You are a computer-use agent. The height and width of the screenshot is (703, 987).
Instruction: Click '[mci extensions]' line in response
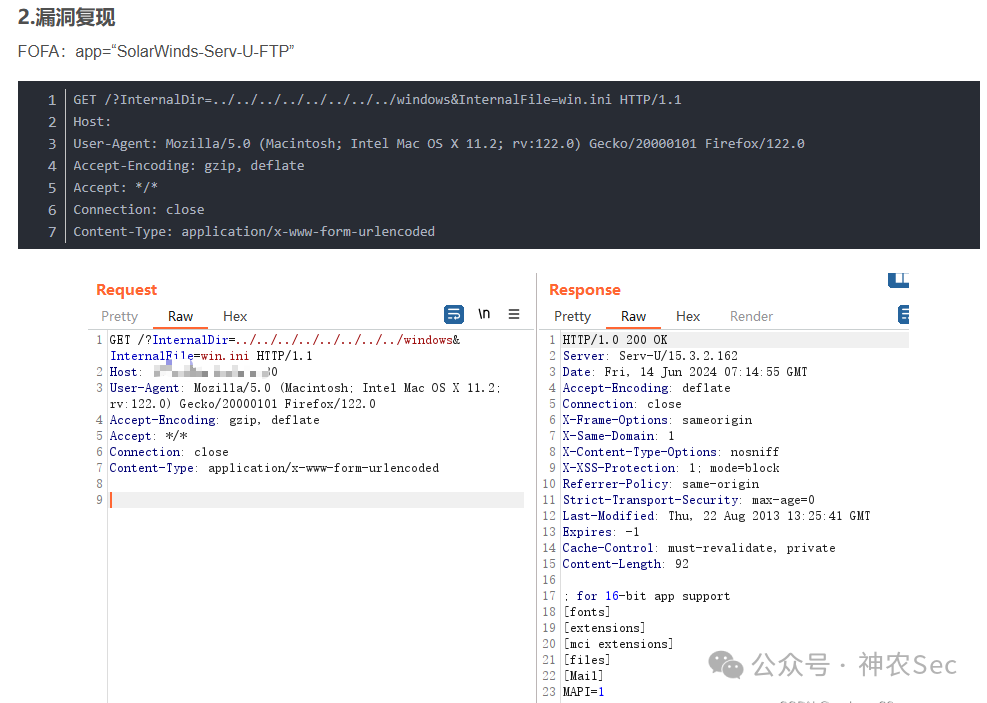(618, 644)
